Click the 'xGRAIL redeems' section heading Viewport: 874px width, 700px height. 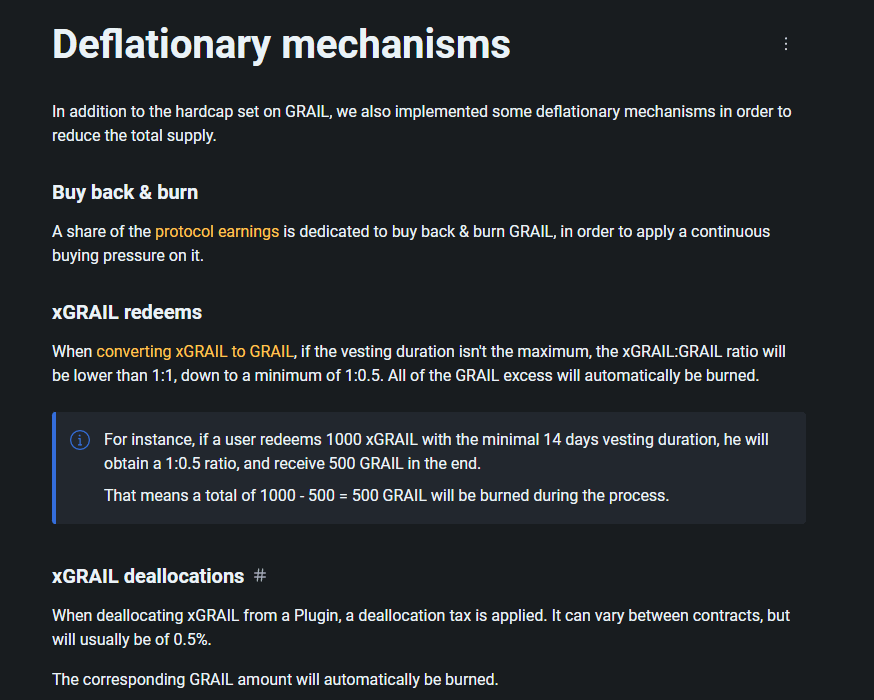point(127,312)
